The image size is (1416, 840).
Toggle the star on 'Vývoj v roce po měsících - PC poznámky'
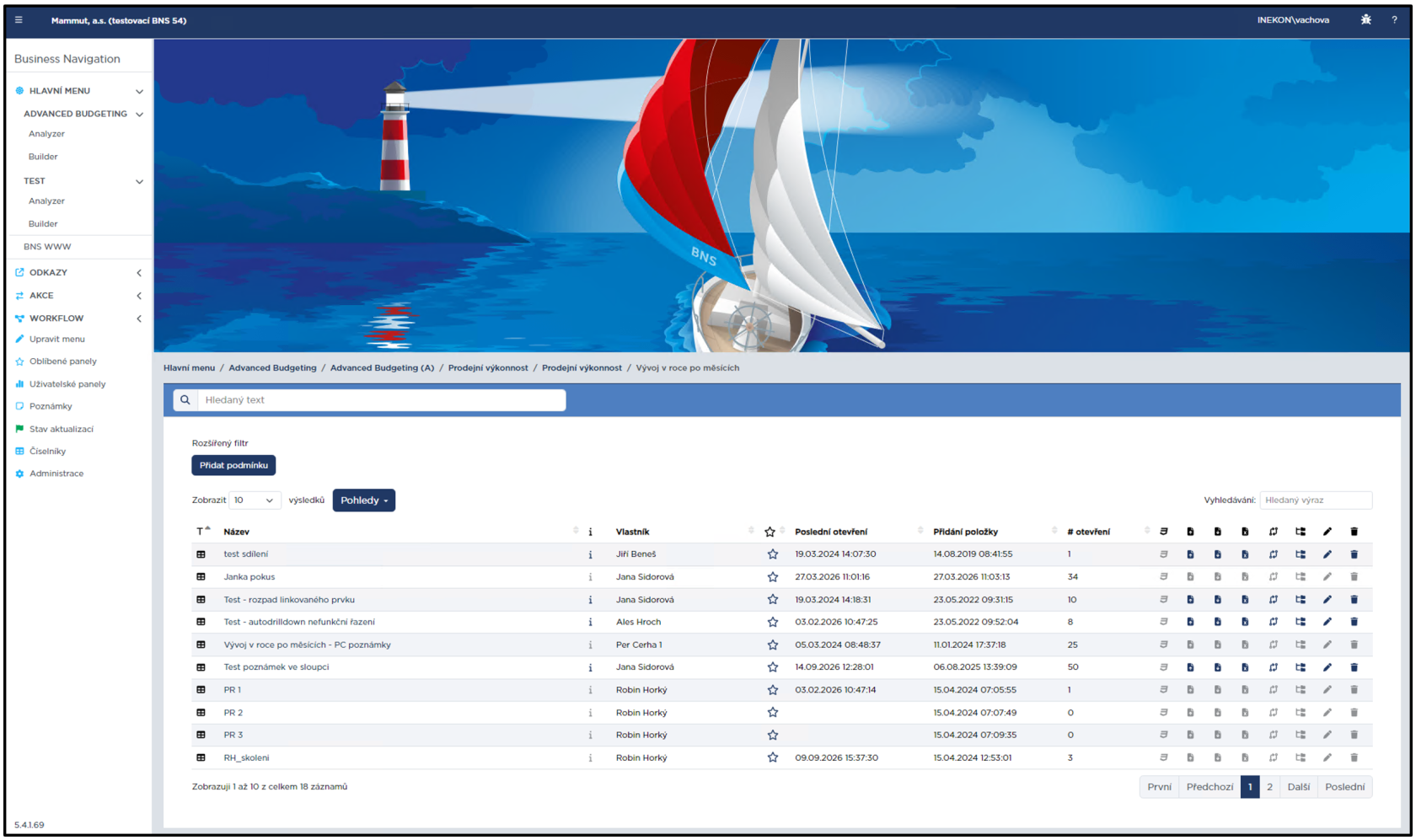tap(772, 645)
